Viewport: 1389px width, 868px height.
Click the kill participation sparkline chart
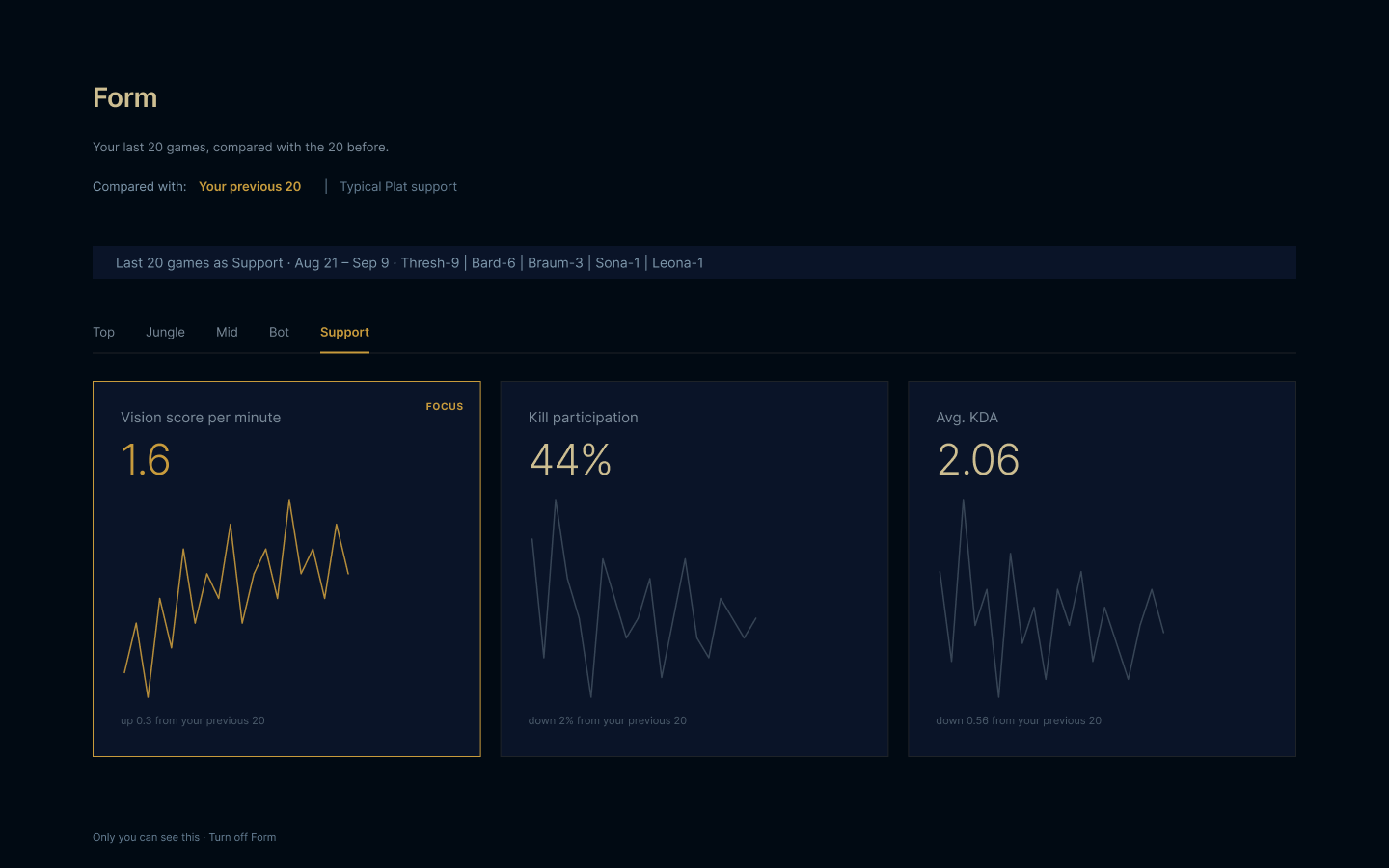click(x=643, y=598)
